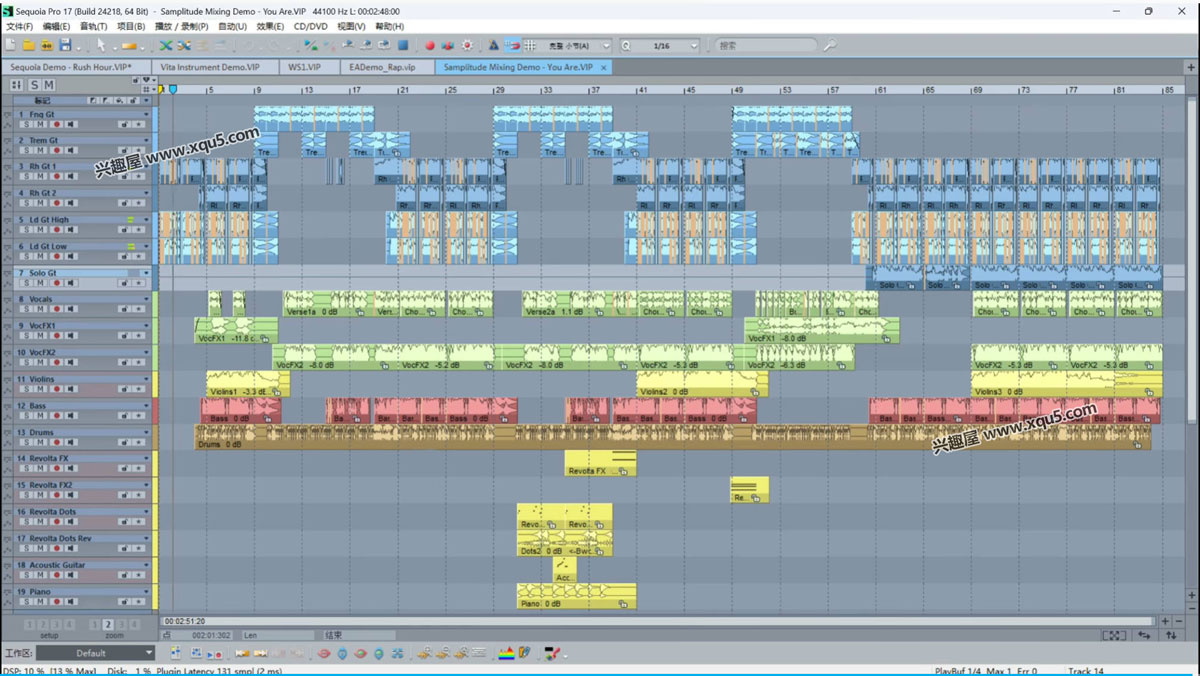The width and height of the screenshot is (1200, 676).
Task: Toggle the snap magnet icon
Action: tap(512, 45)
